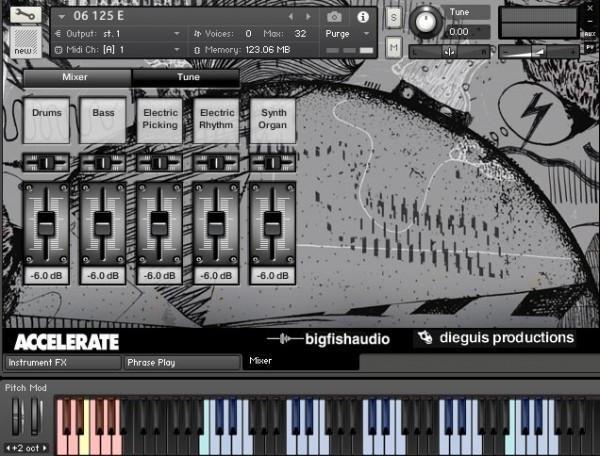The image size is (600, 456).
Task: Switch to the top Mixer tab
Action: click(x=77, y=77)
